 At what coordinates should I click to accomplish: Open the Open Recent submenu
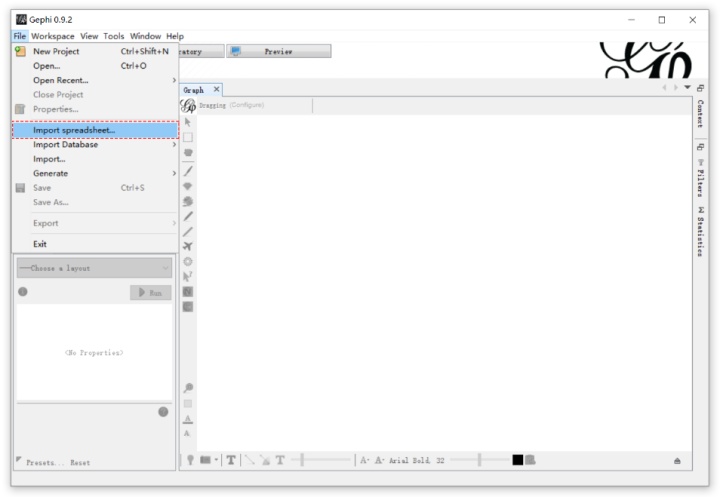coord(95,80)
